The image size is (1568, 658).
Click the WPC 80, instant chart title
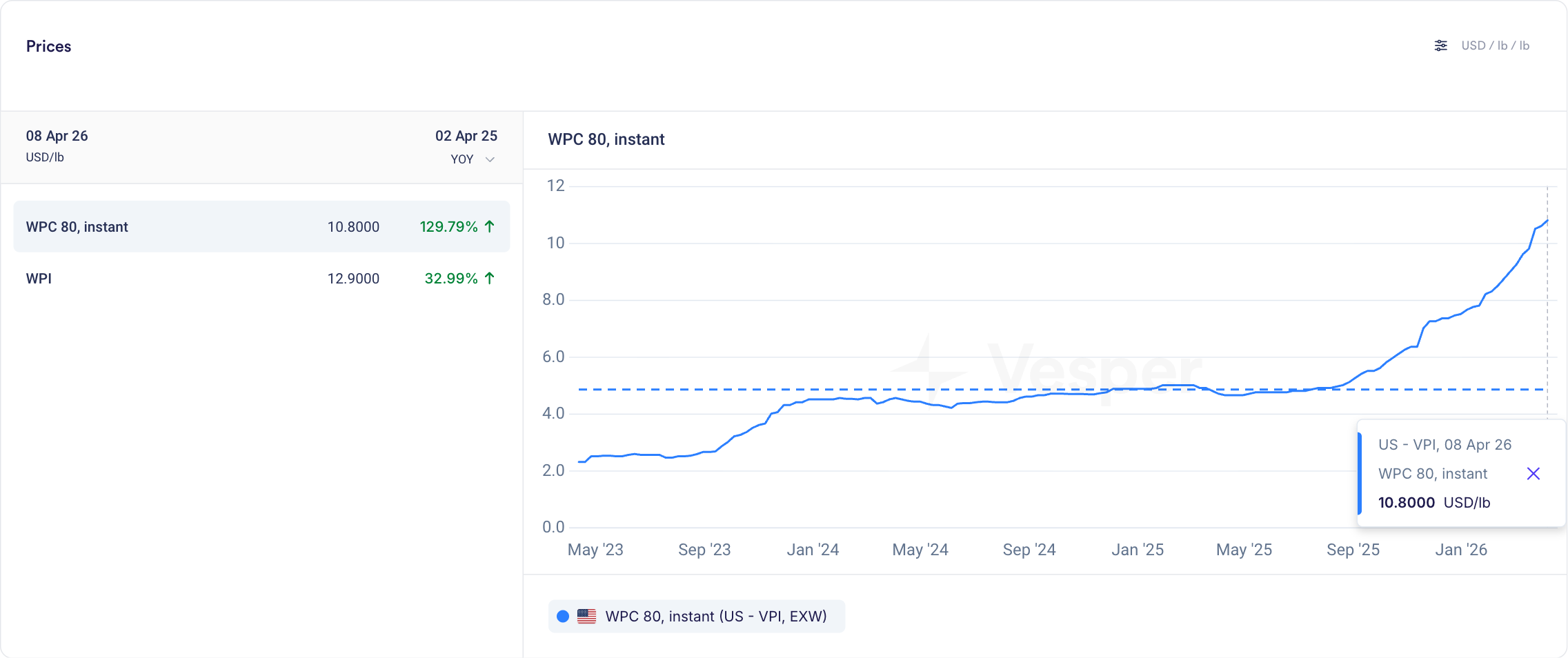[606, 139]
